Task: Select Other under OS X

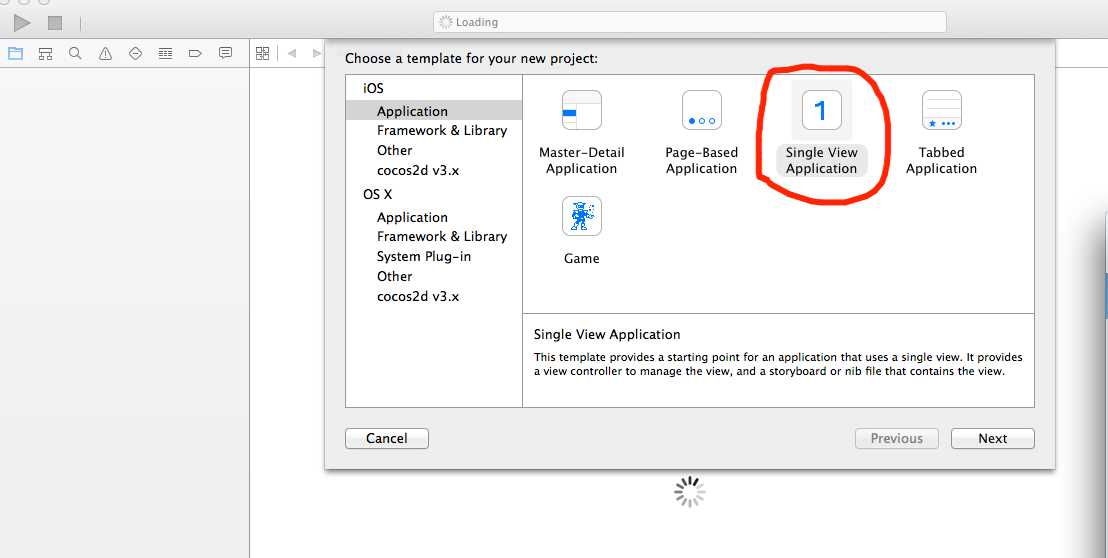Action: pos(394,276)
